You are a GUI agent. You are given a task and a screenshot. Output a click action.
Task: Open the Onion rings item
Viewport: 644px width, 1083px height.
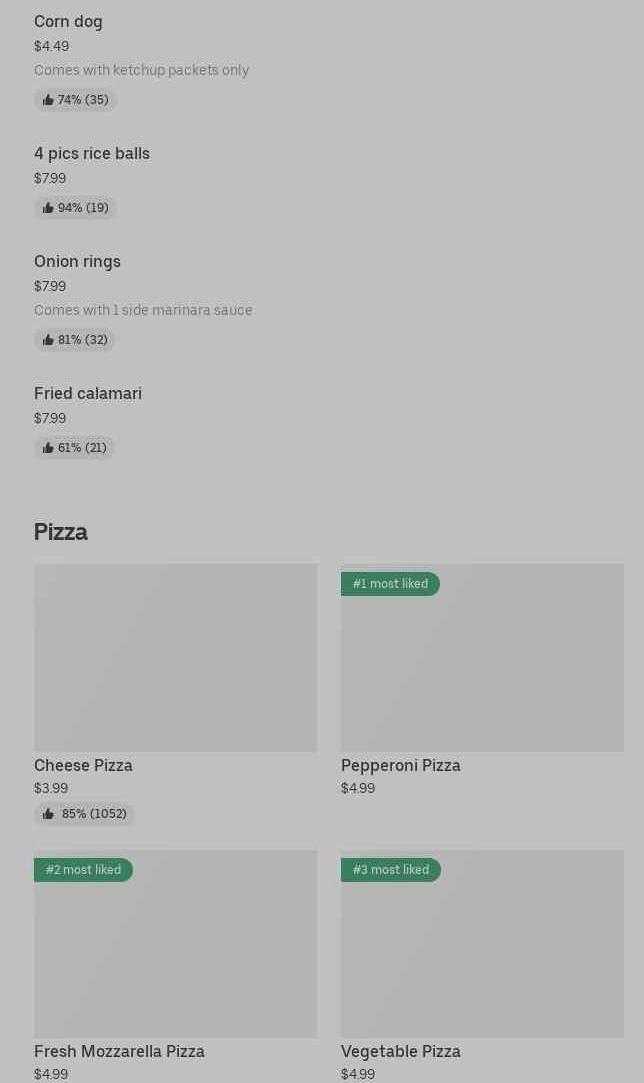coord(77,261)
